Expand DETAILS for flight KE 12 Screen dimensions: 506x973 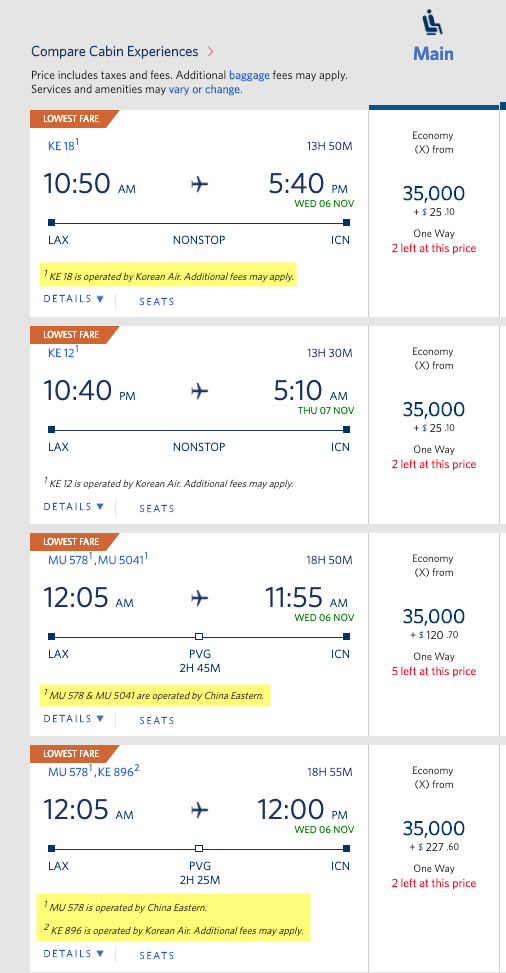pos(74,506)
